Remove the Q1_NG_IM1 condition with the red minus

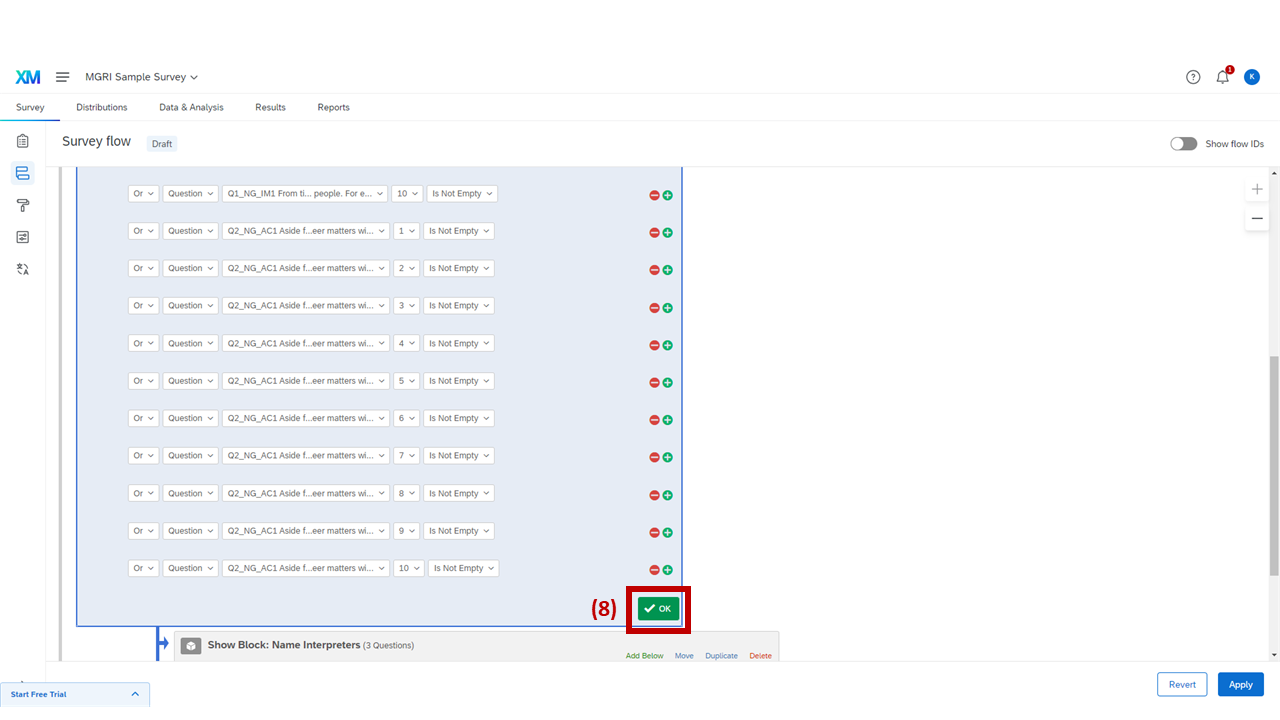(x=653, y=195)
